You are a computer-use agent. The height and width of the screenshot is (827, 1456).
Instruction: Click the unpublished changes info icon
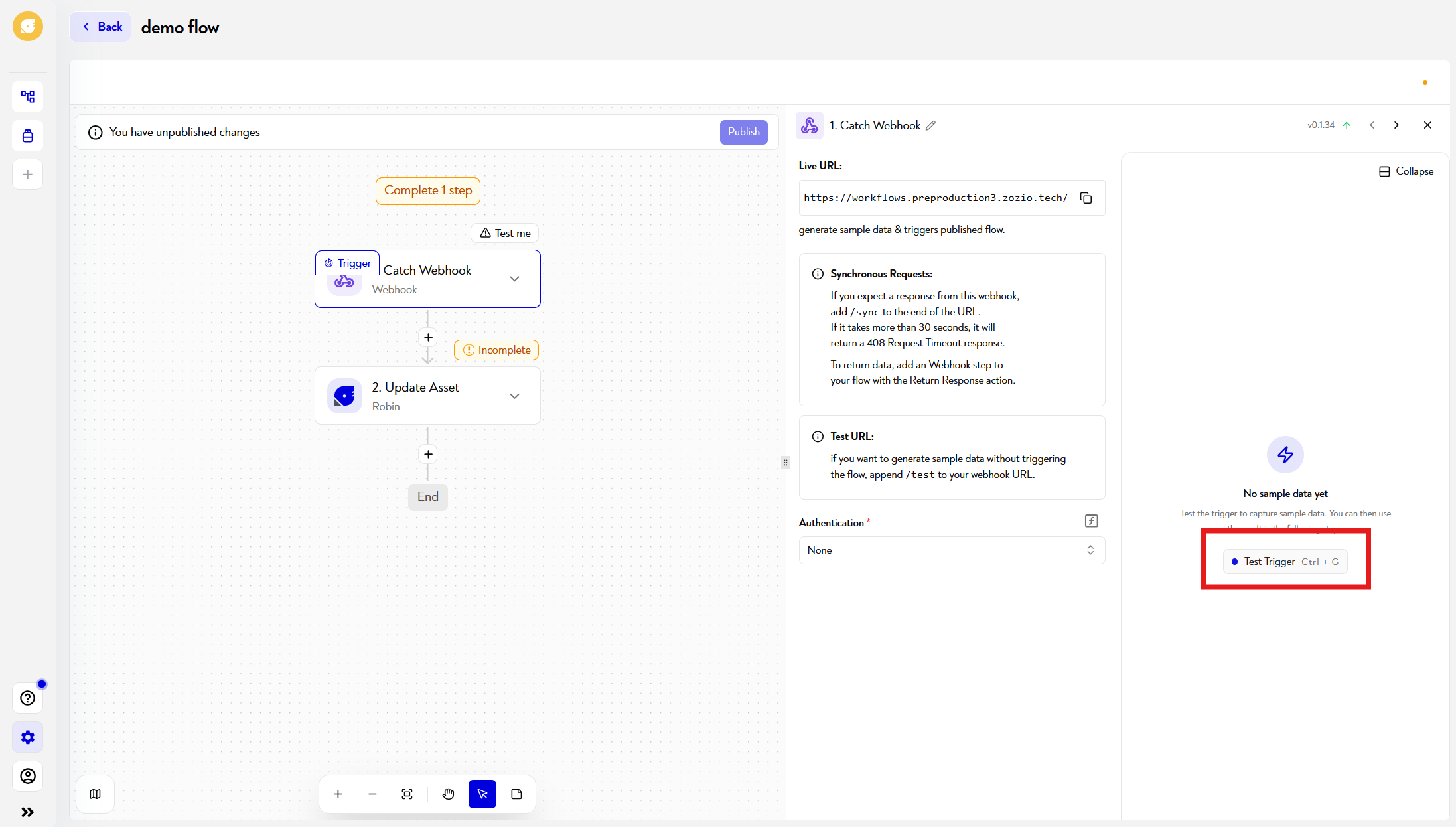click(96, 133)
